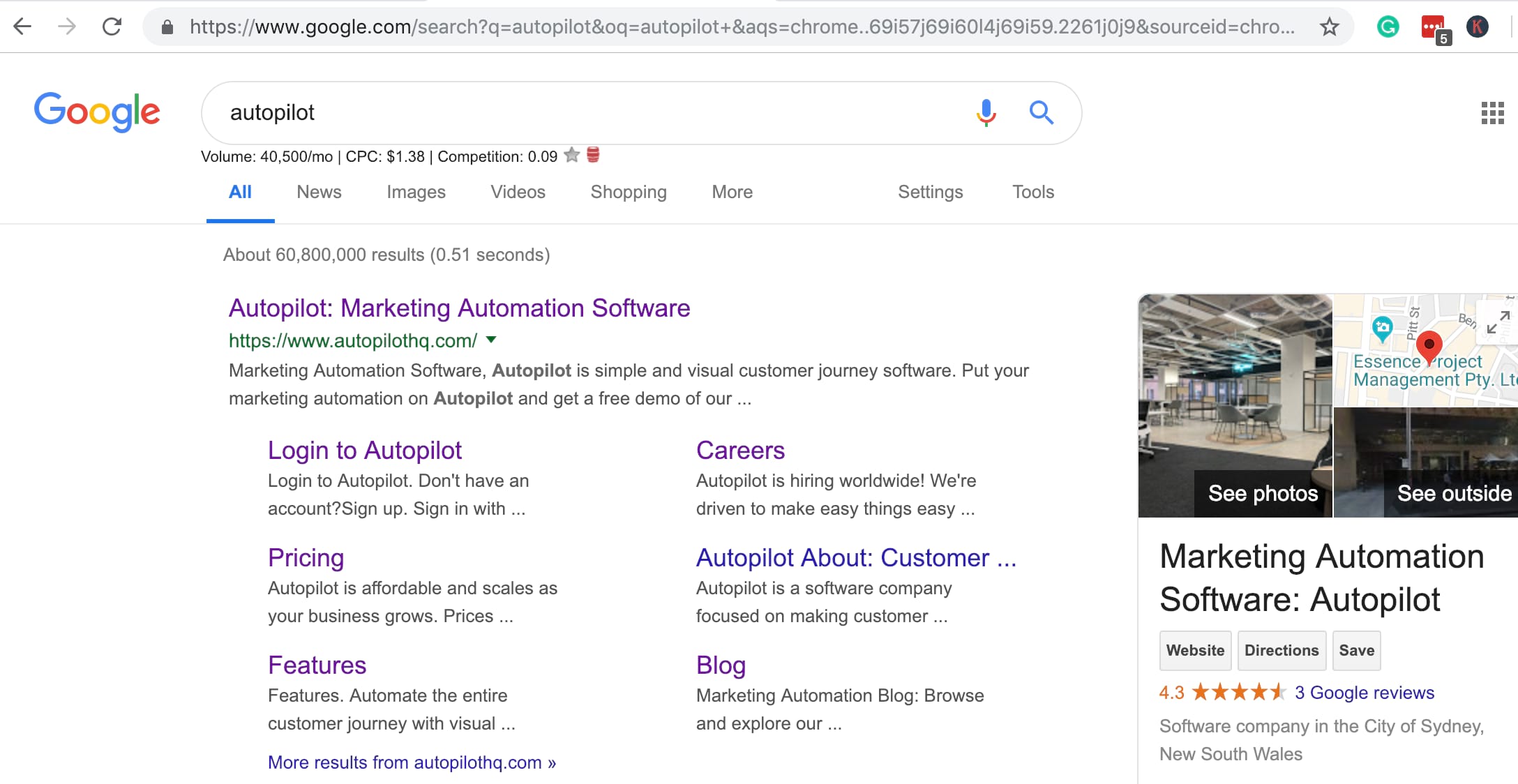Open the Login to Autopilot sitelink

364,450
